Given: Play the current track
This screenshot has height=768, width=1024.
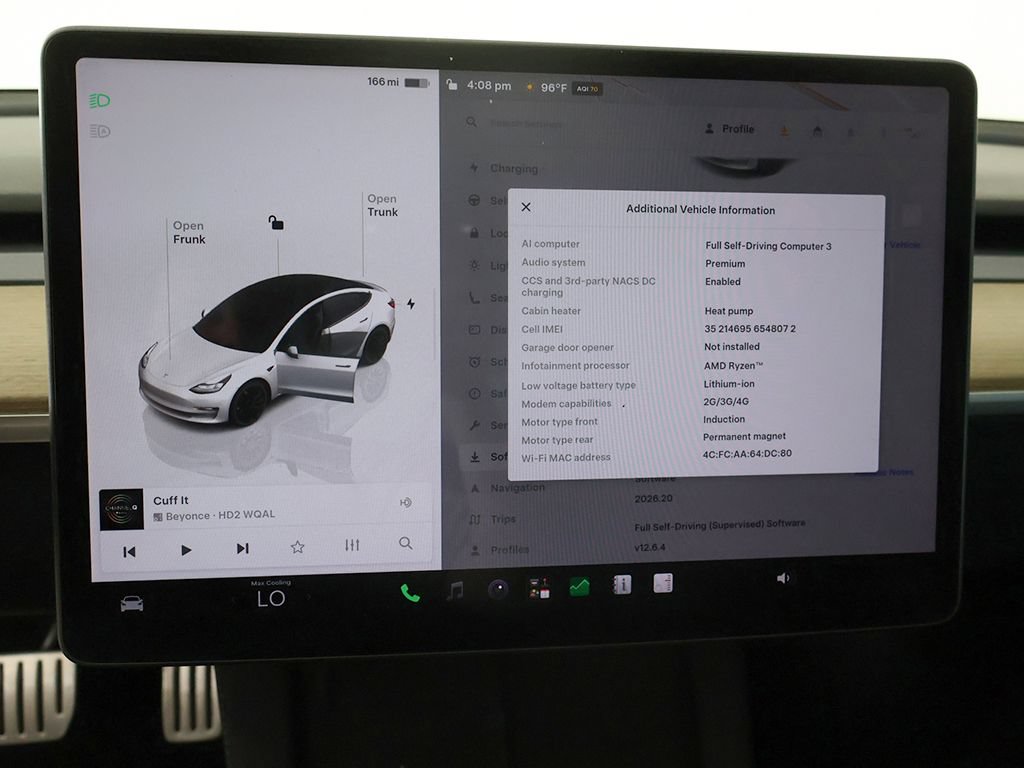Looking at the screenshot, I should 186,550.
